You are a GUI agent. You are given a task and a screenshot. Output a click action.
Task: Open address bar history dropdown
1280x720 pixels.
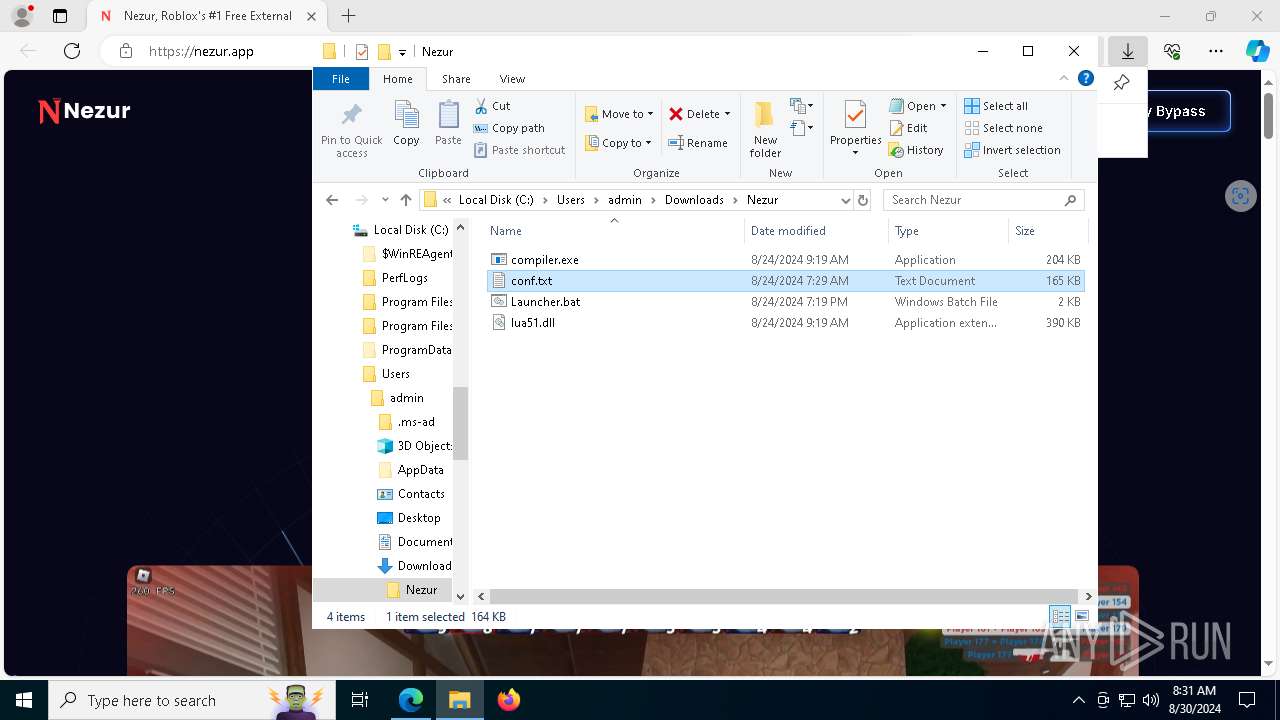click(845, 200)
